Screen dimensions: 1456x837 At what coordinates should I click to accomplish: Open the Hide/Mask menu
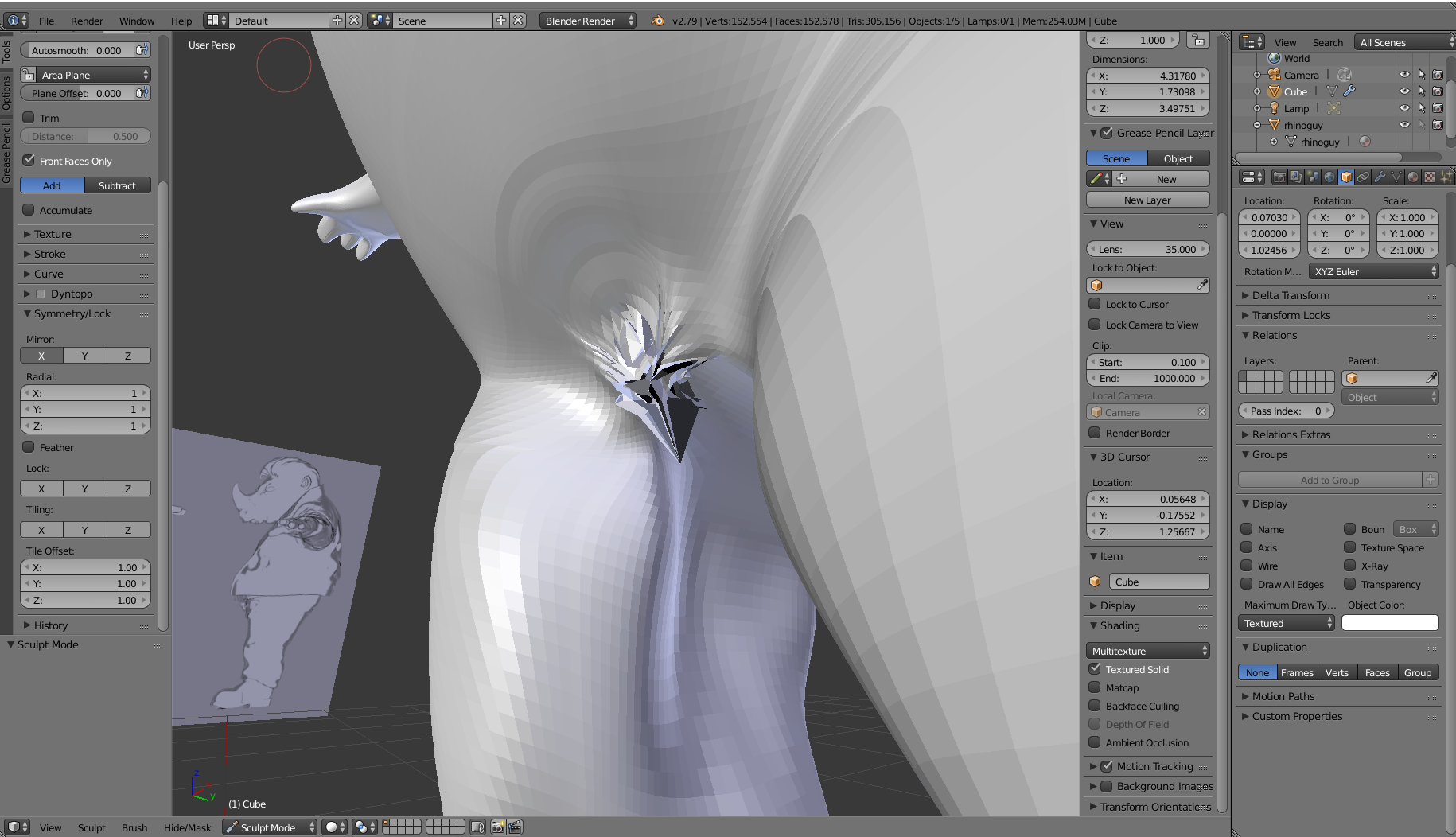pos(188,827)
